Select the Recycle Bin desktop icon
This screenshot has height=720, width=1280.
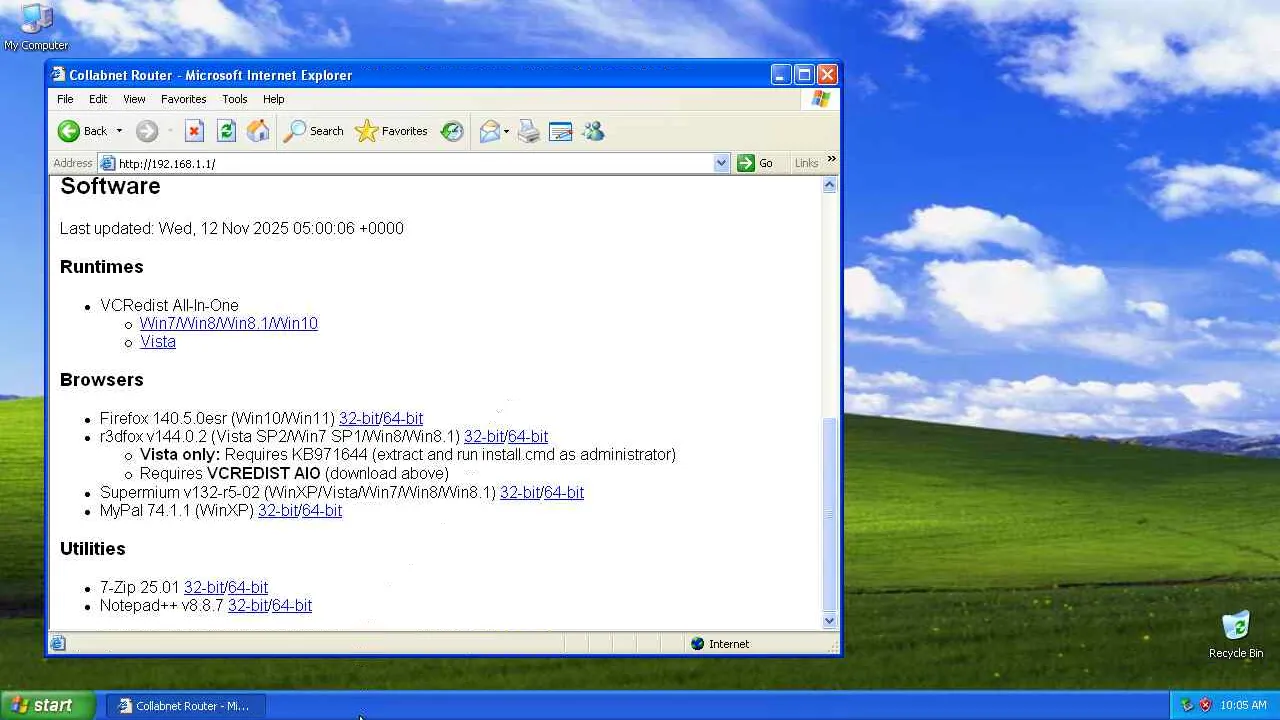pos(1236,635)
